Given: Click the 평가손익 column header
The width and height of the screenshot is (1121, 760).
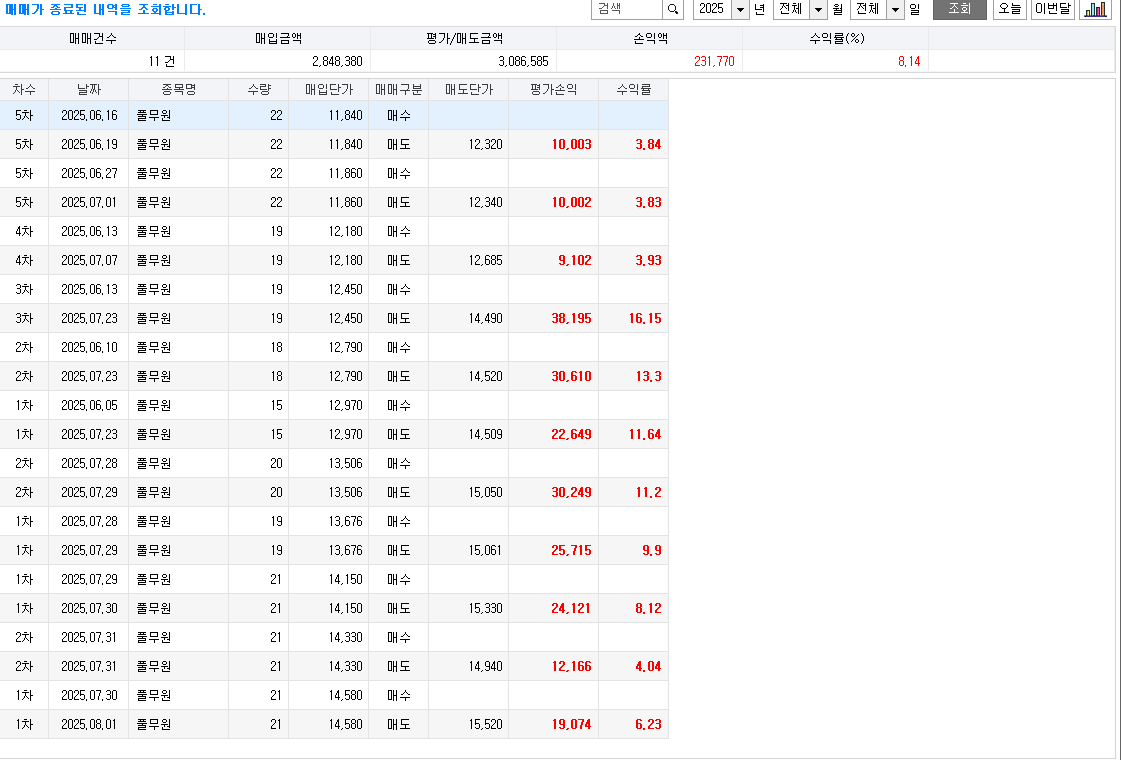Looking at the screenshot, I should (x=554, y=89).
